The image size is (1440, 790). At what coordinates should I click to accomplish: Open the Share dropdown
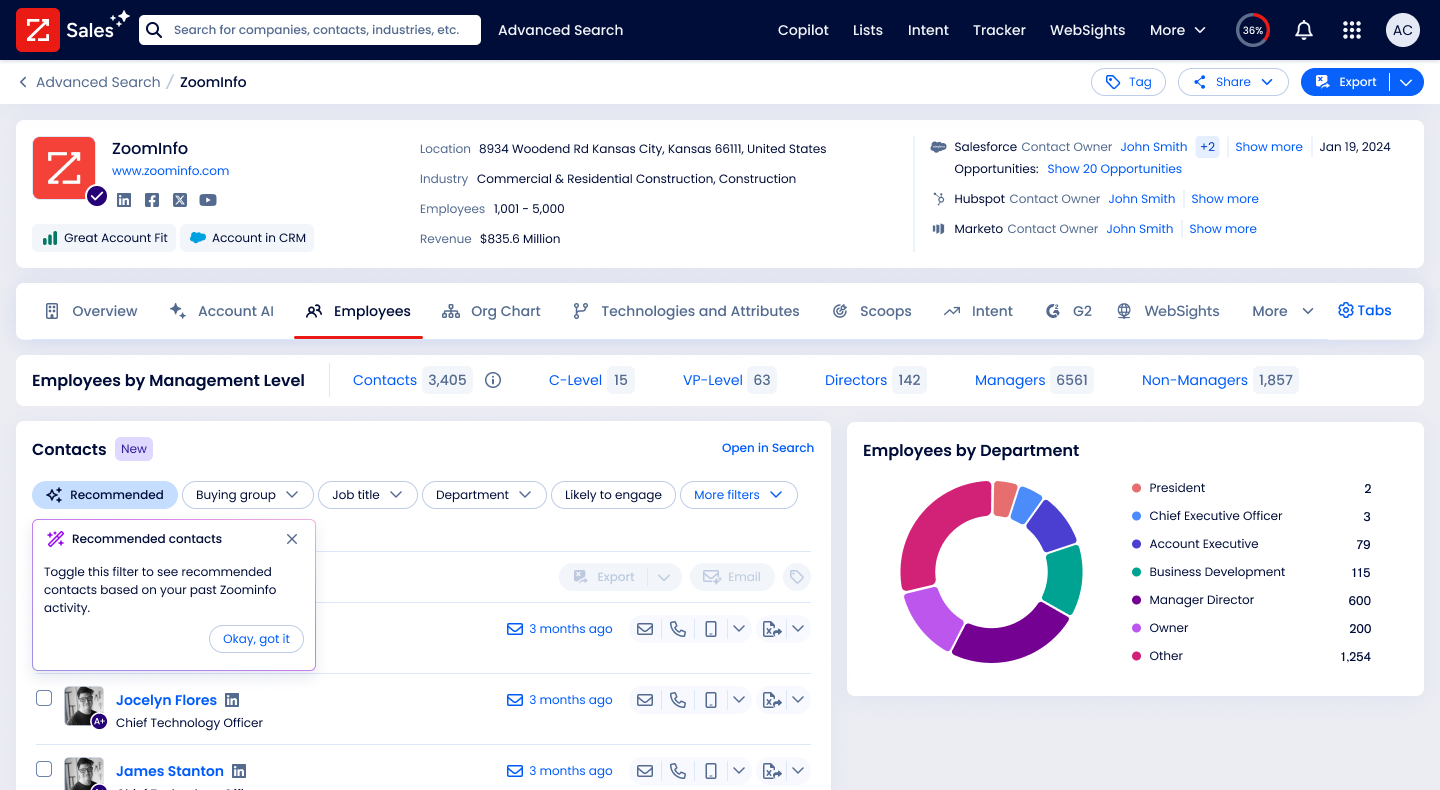click(x=1232, y=82)
